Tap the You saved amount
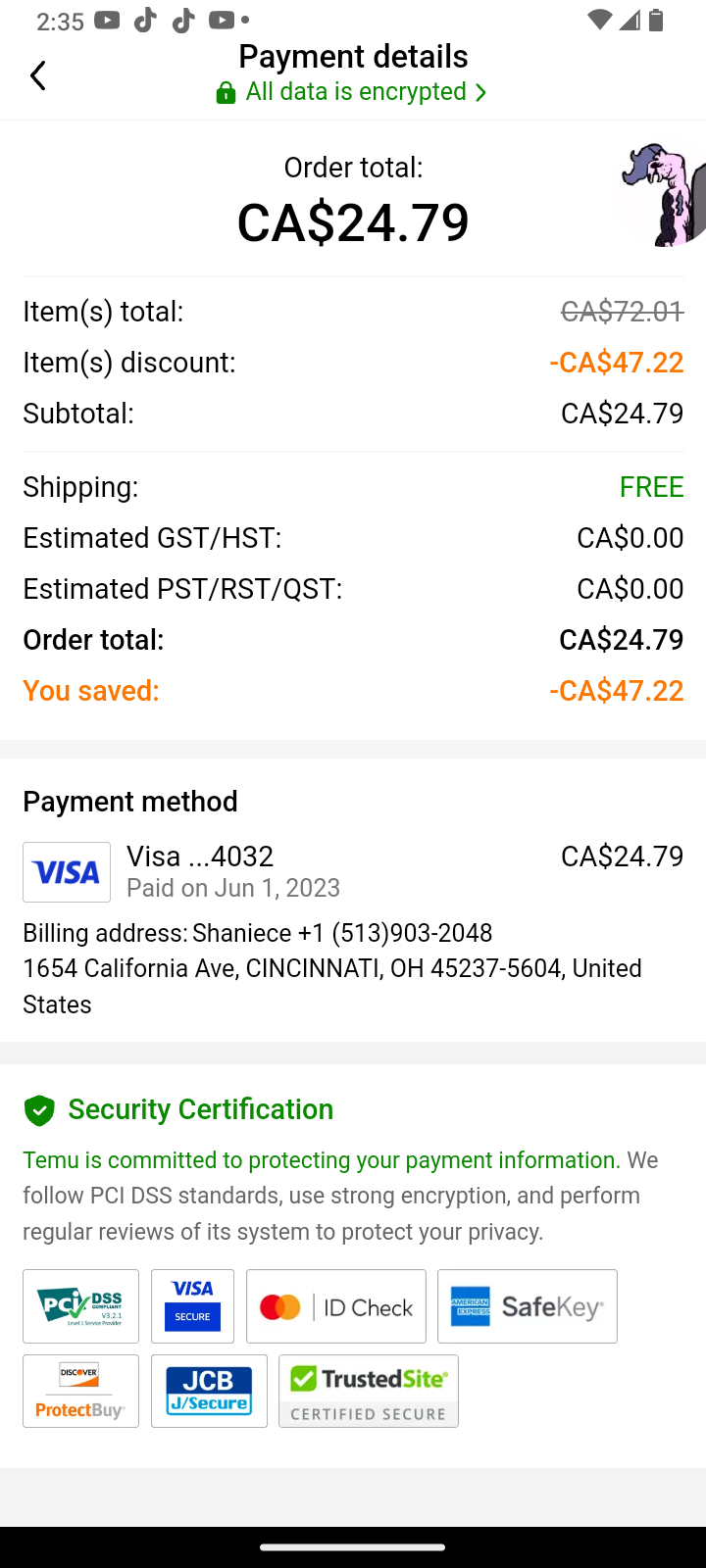This screenshot has width=706, height=1568. pyautogui.click(x=616, y=691)
